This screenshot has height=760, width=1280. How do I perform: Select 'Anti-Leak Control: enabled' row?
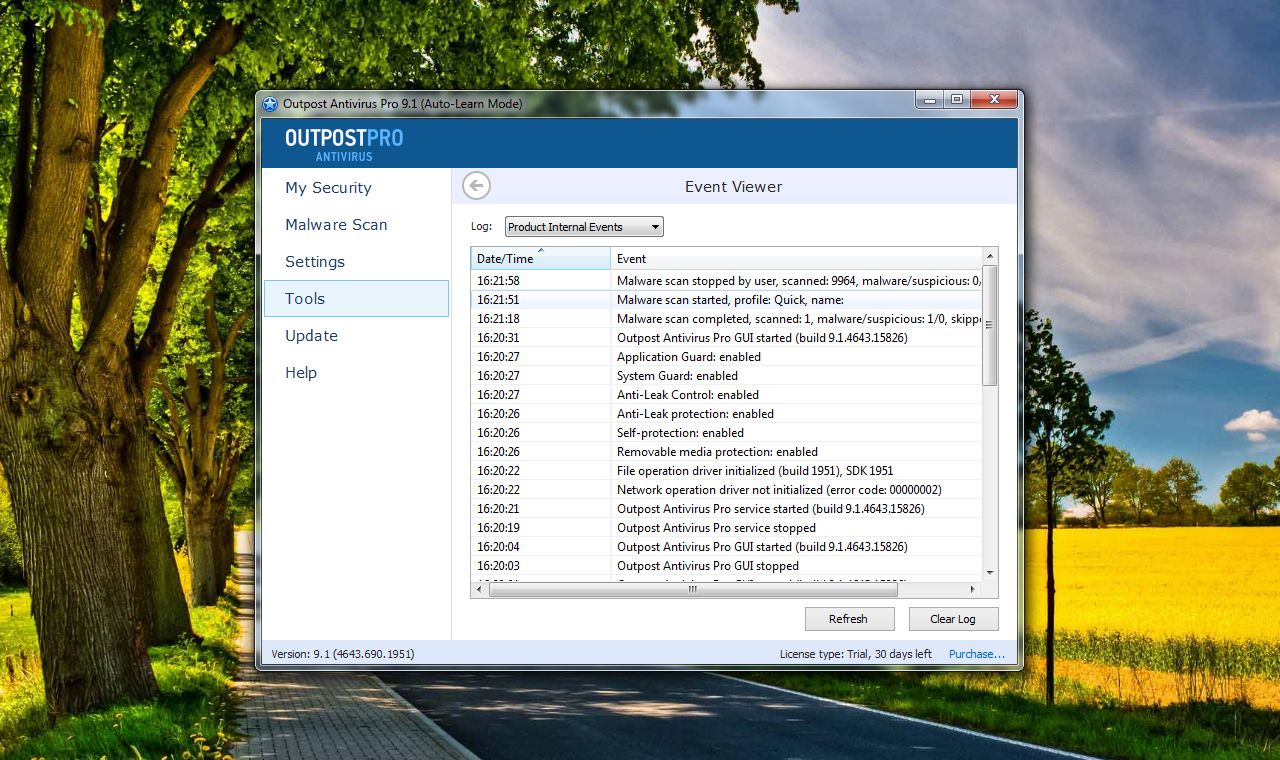coord(727,395)
